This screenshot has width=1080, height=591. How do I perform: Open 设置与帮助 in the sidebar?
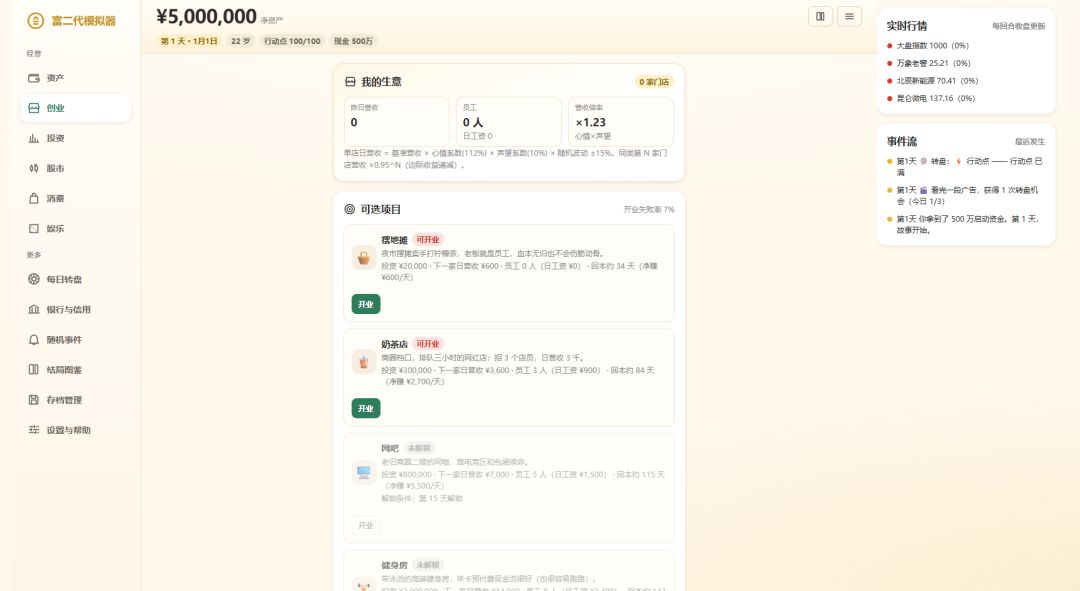pyautogui.click(x=76, y=430)
